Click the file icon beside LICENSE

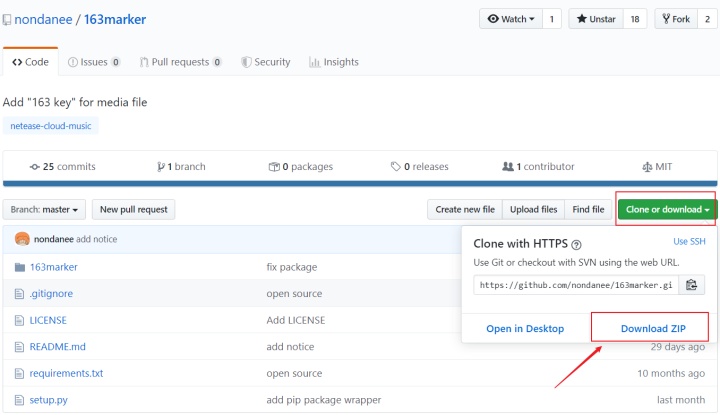19,320
